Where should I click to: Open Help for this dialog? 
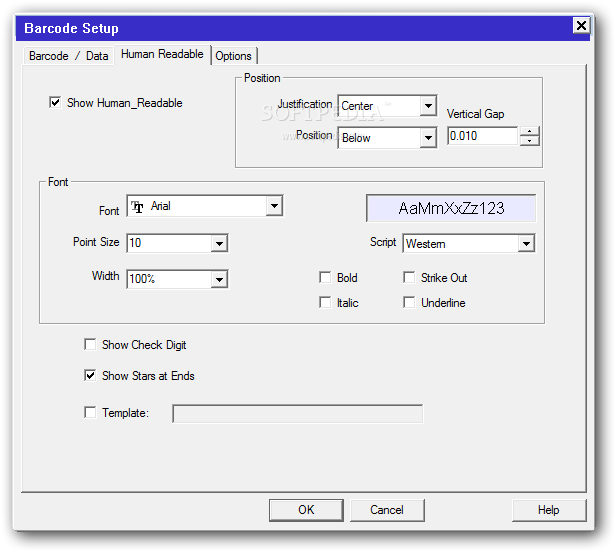click(x=549, y=510)
